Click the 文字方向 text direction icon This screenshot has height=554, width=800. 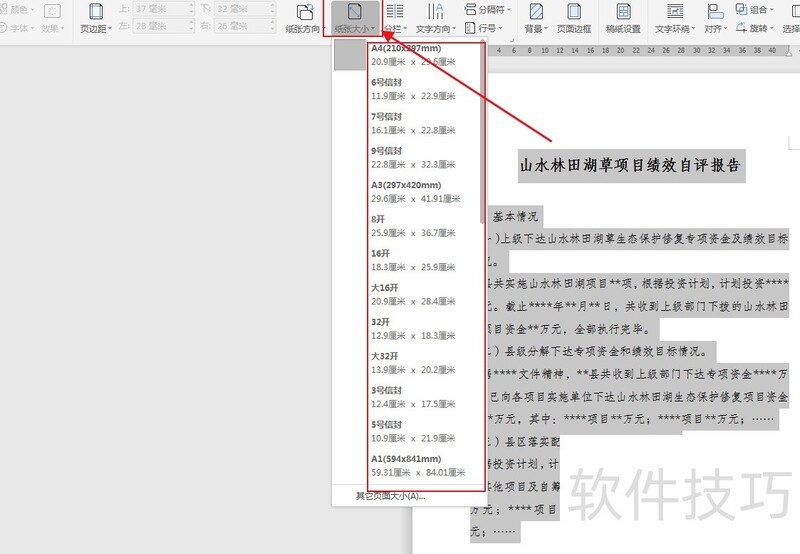click(x=437, y=13)
